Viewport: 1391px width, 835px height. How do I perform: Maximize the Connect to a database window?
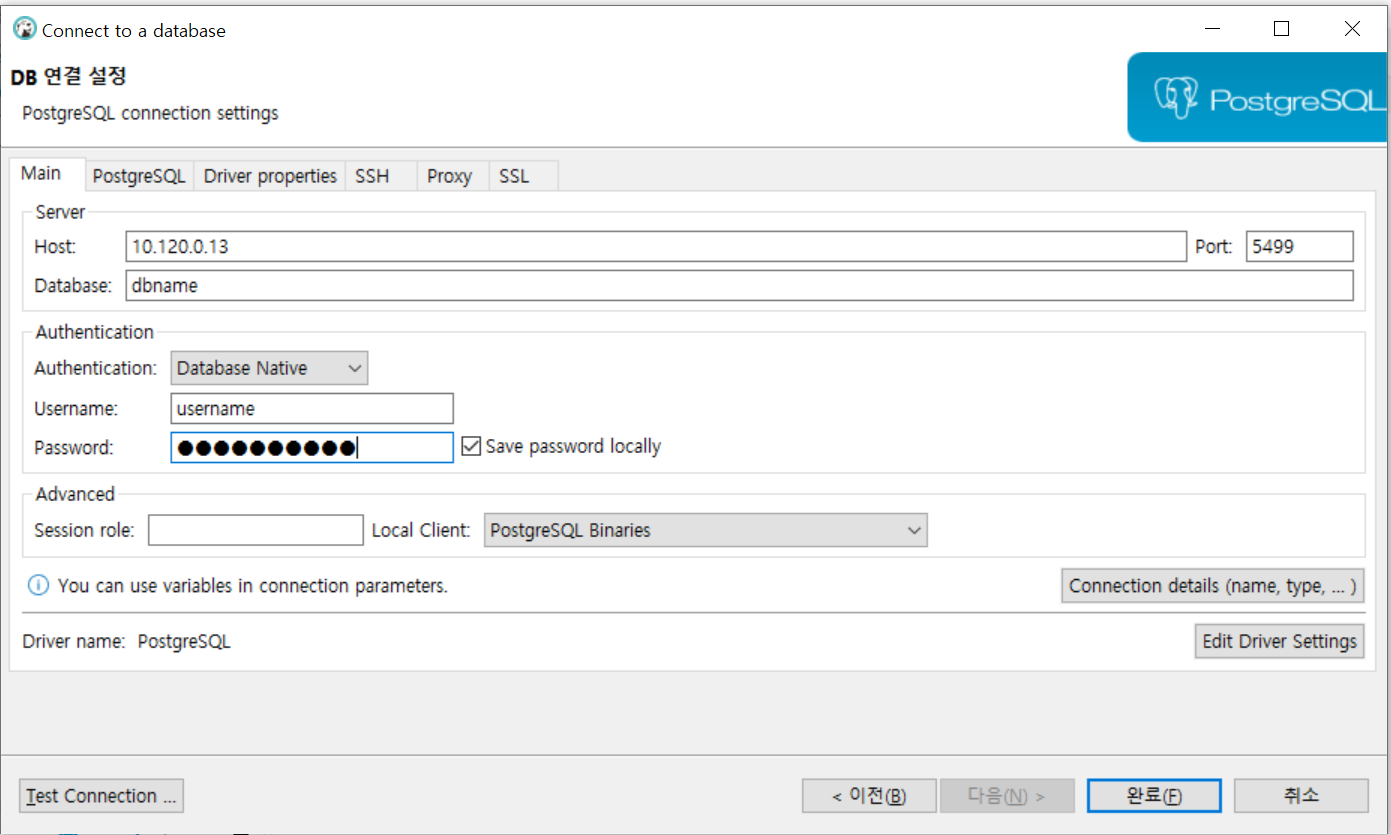click(x=1281, y=29)
